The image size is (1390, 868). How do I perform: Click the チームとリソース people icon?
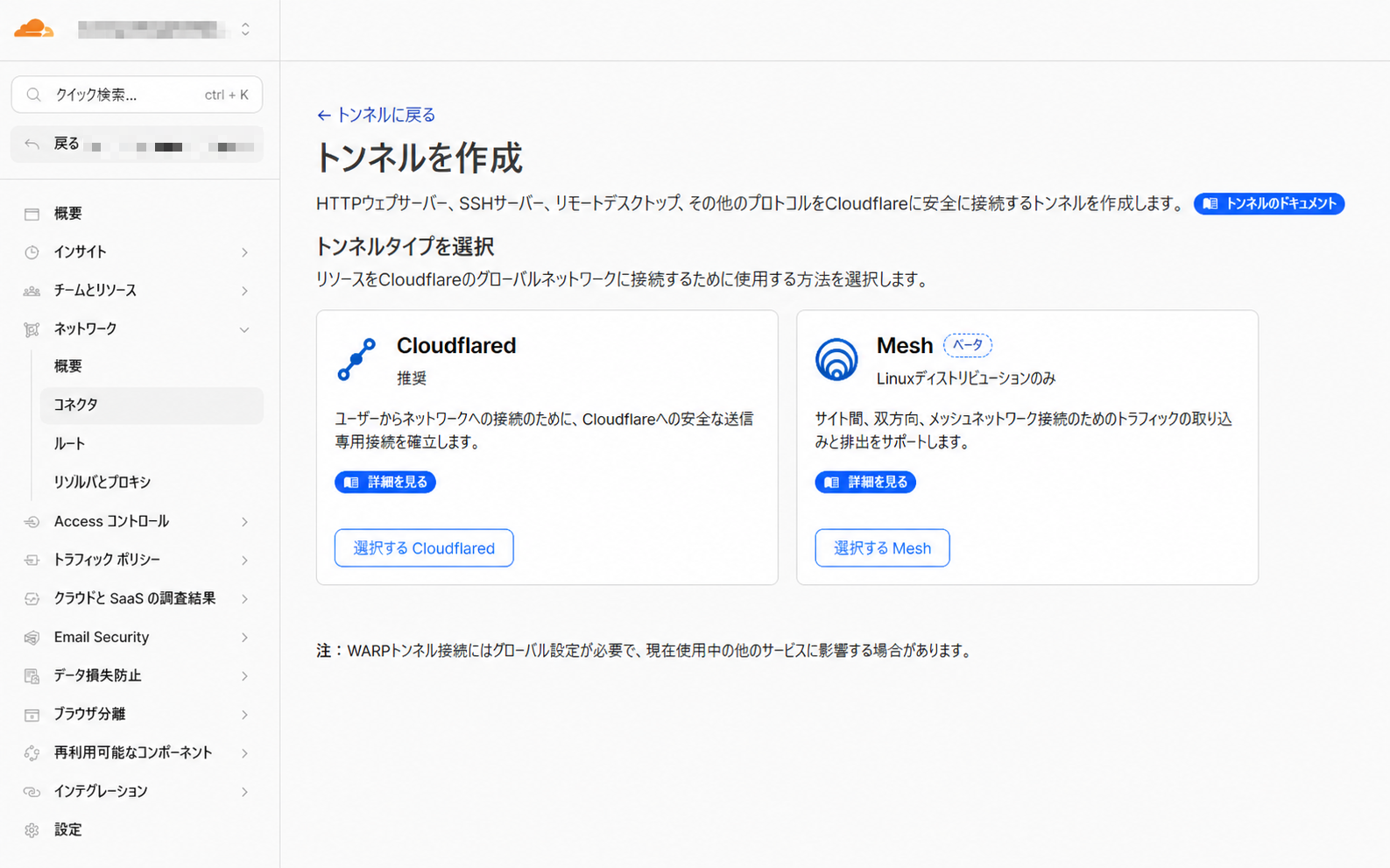coord(32,291)
